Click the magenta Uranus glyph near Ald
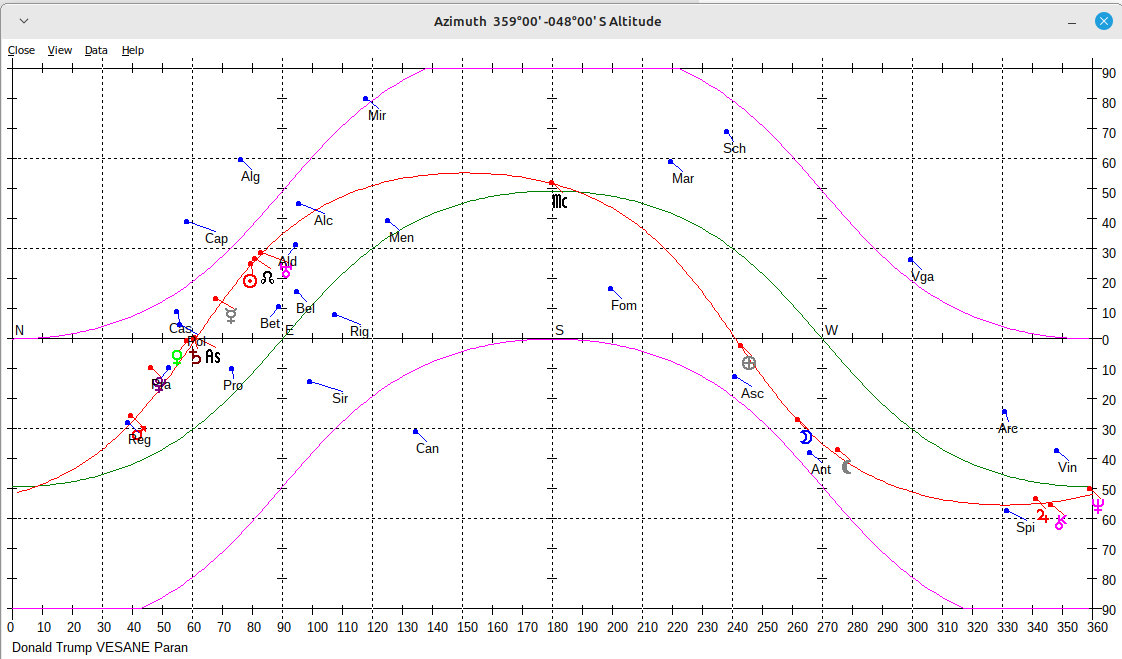 click(286, 272)
